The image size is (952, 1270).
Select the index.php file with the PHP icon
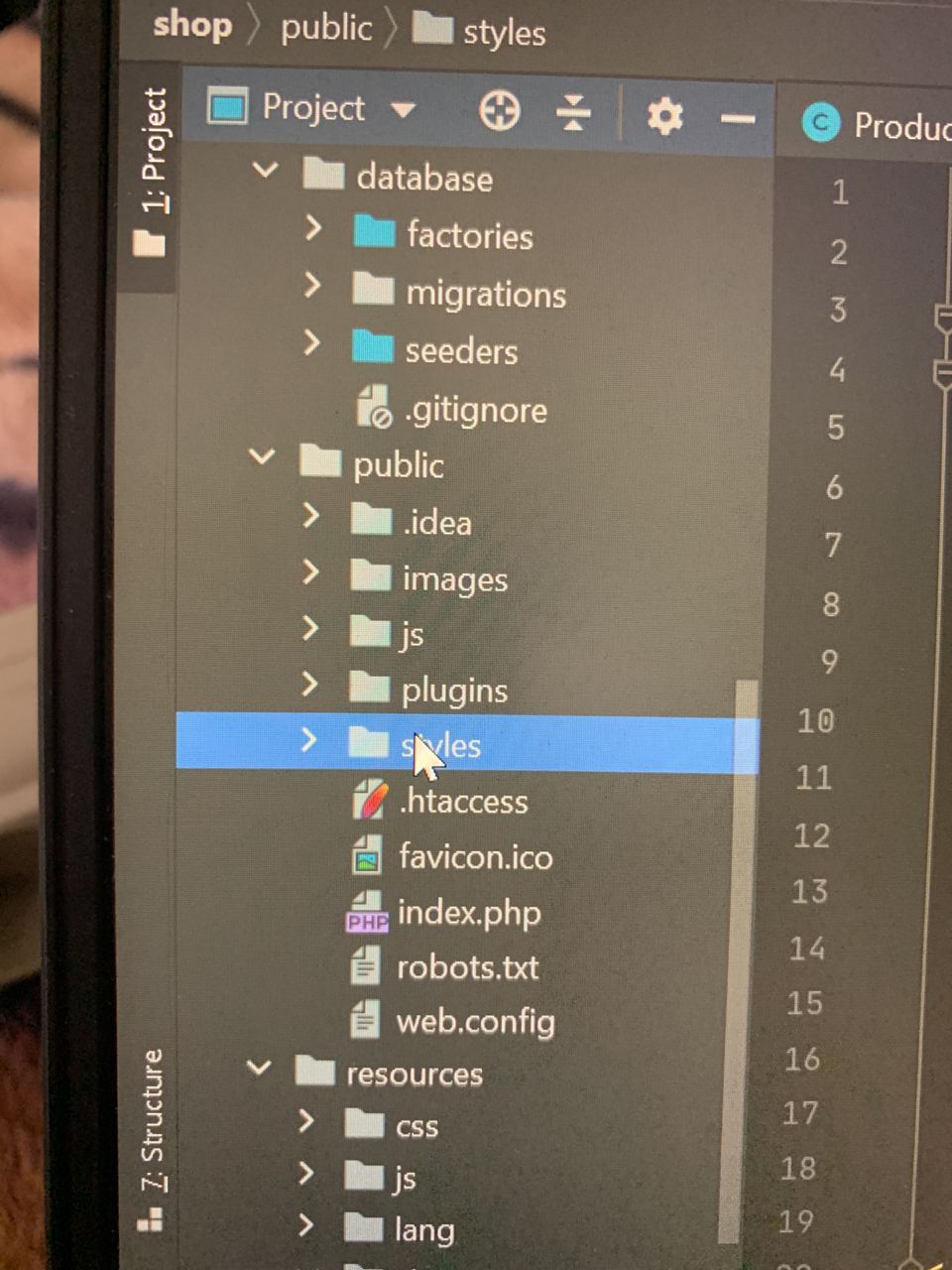point(443,913)
